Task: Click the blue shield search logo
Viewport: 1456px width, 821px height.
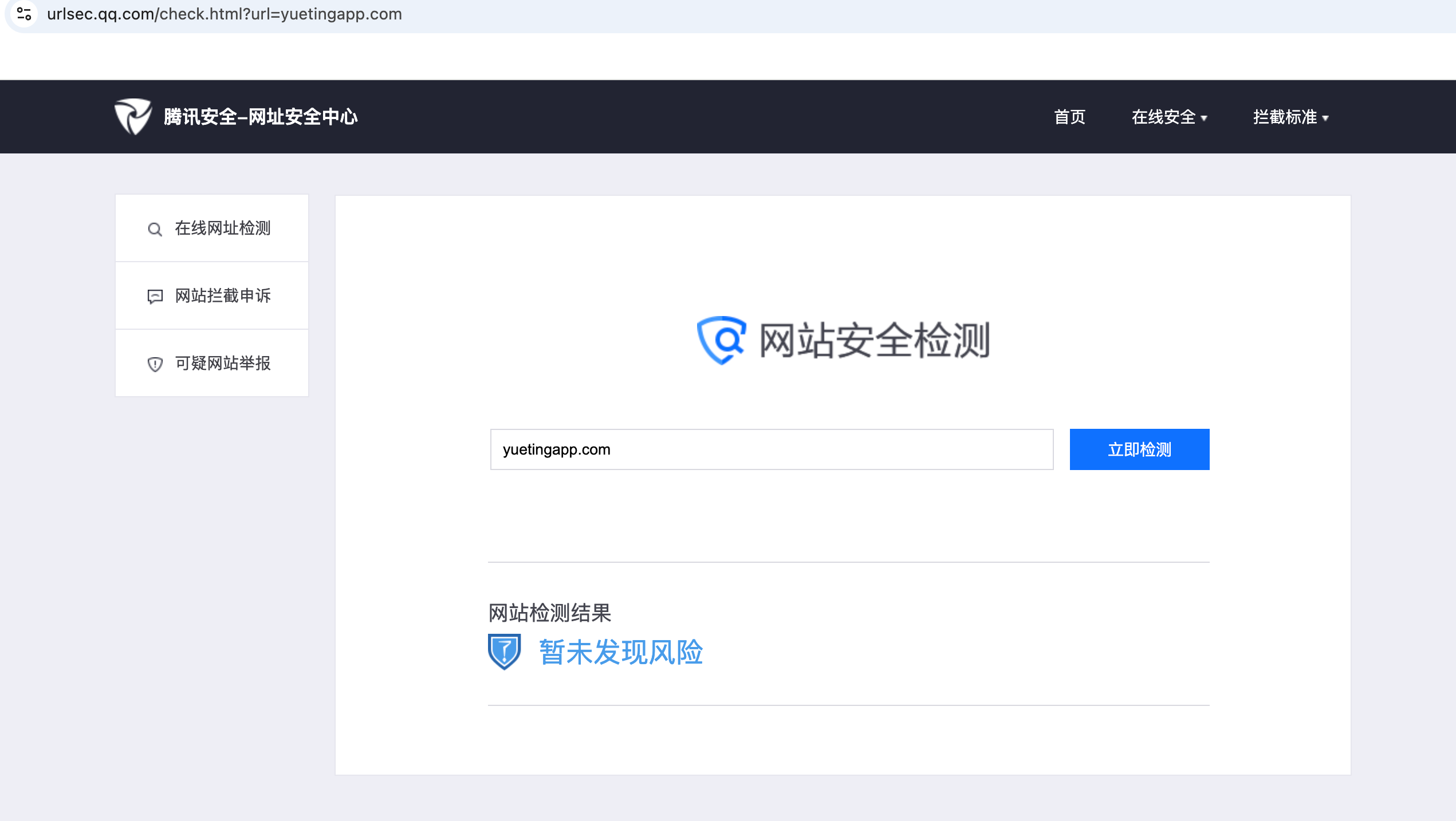Action: pyautogui.click(x=721, y=340)
